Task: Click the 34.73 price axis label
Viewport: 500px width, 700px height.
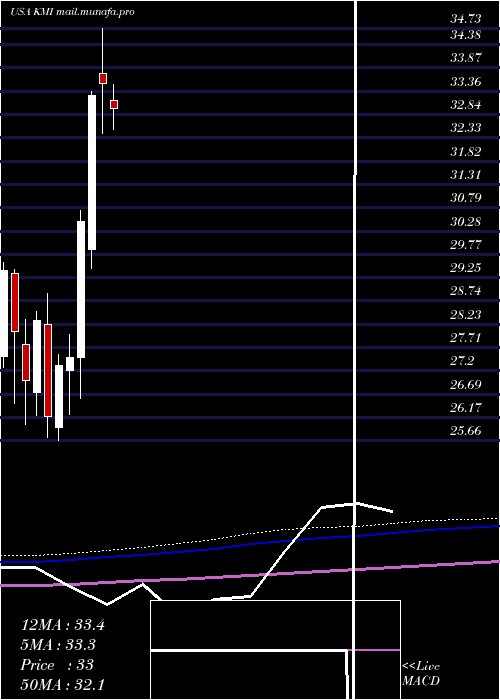Action: (x=466, y=19)
